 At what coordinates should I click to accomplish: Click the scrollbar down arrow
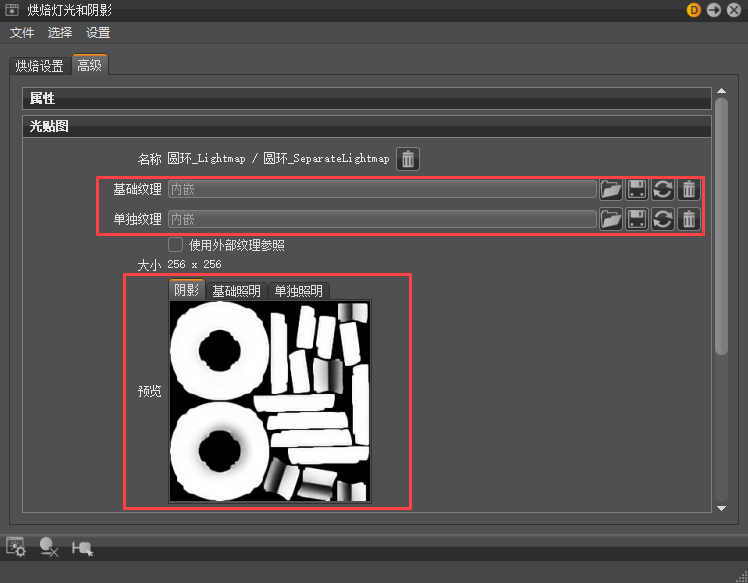coord(721,509)
